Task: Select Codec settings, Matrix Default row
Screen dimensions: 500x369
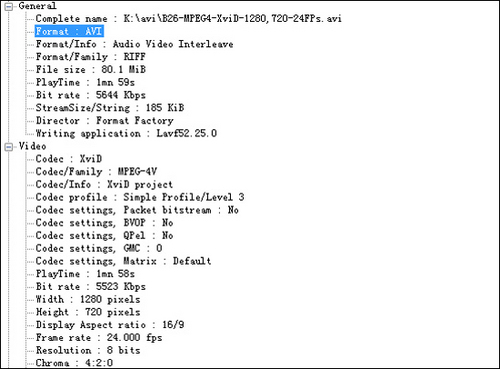Action: (x=123, y=261)
